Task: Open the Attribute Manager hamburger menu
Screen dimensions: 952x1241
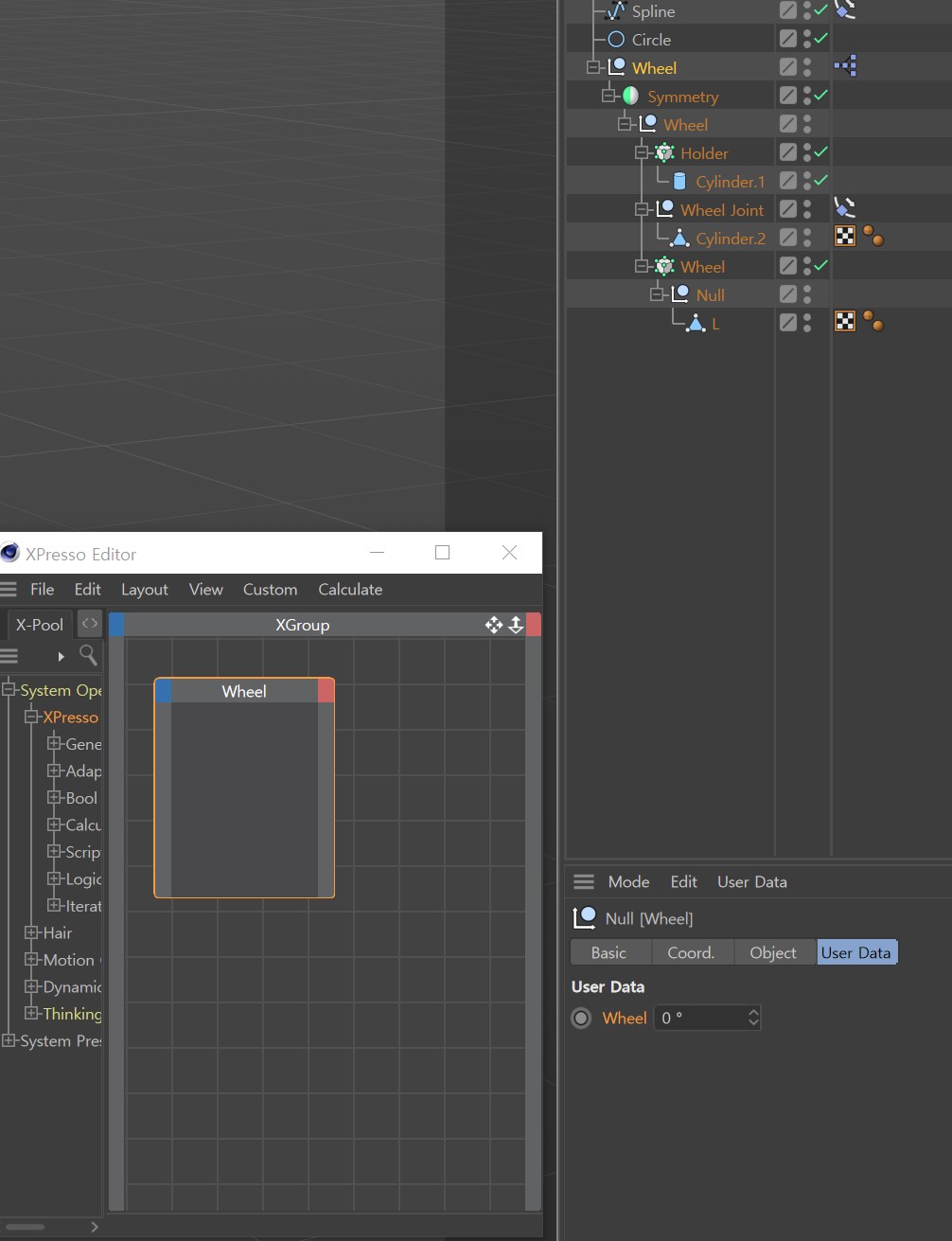Action: [x=584, y=881]
